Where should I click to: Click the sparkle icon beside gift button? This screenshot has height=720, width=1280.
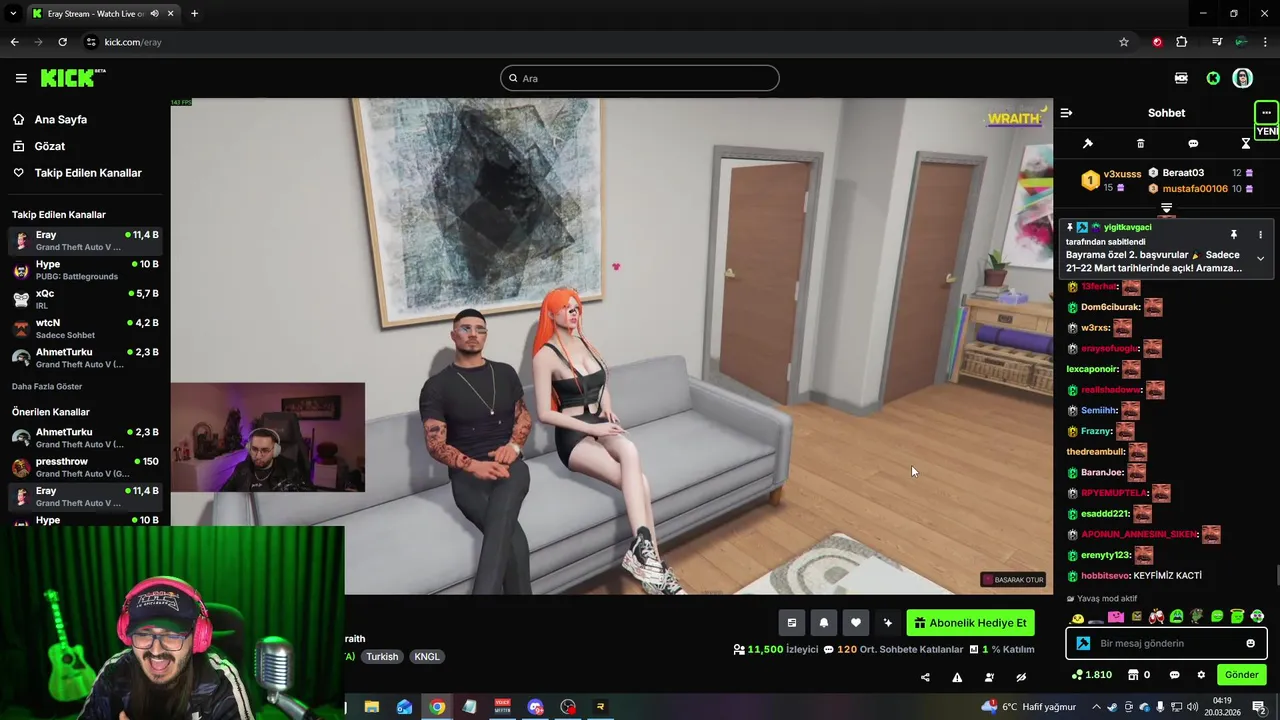[887, 623]
